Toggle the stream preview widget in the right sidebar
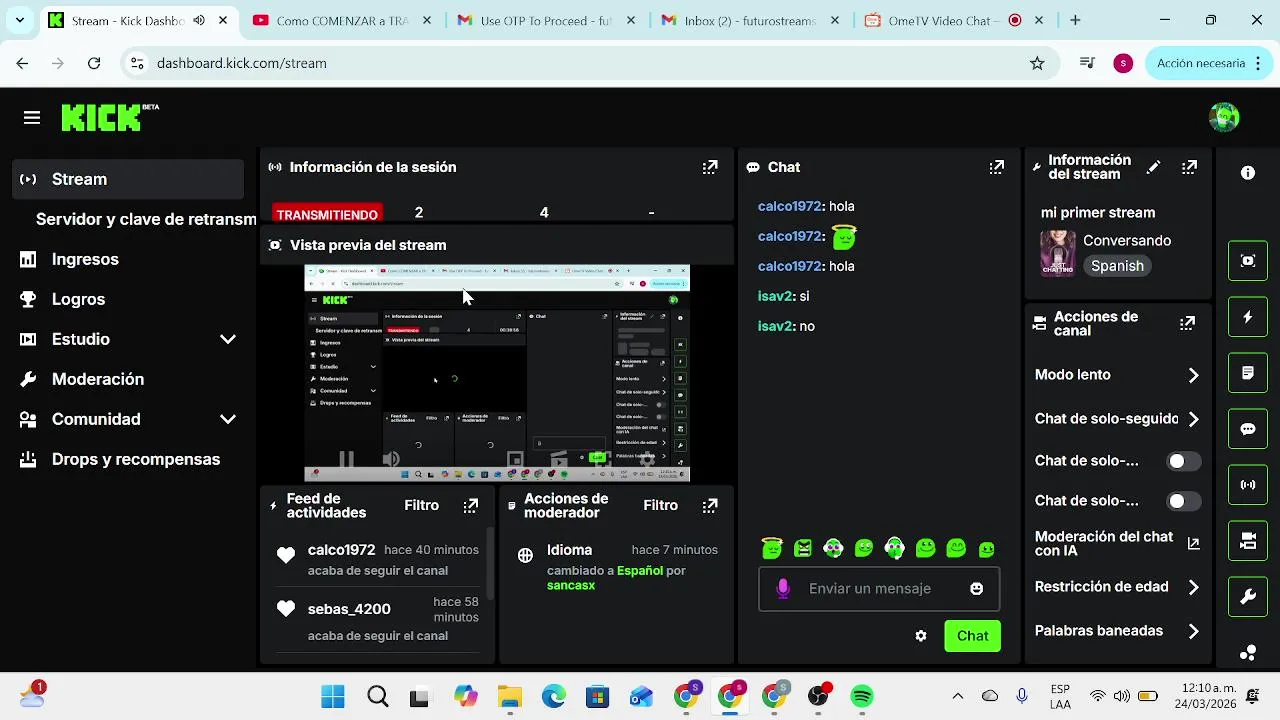 [x=1248, y=261]
